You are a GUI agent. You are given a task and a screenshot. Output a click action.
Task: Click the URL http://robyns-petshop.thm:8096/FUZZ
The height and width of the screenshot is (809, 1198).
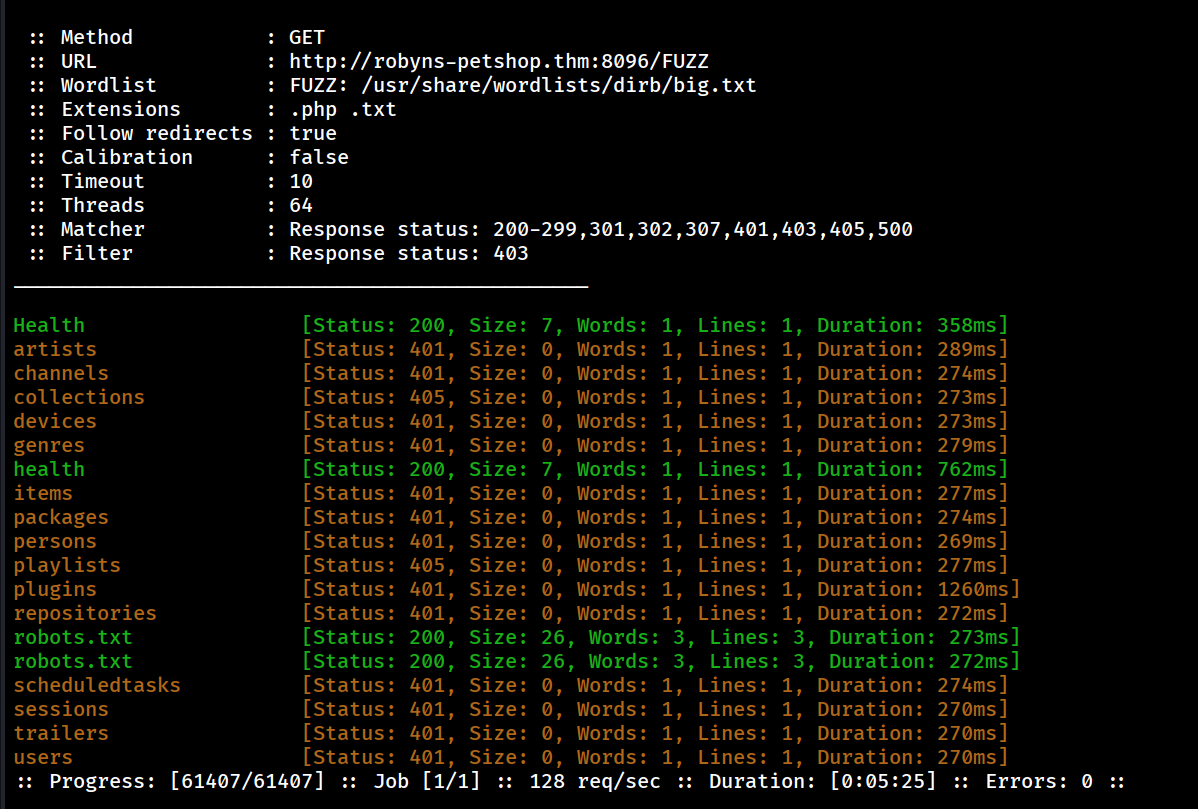(x=498, y=61)
